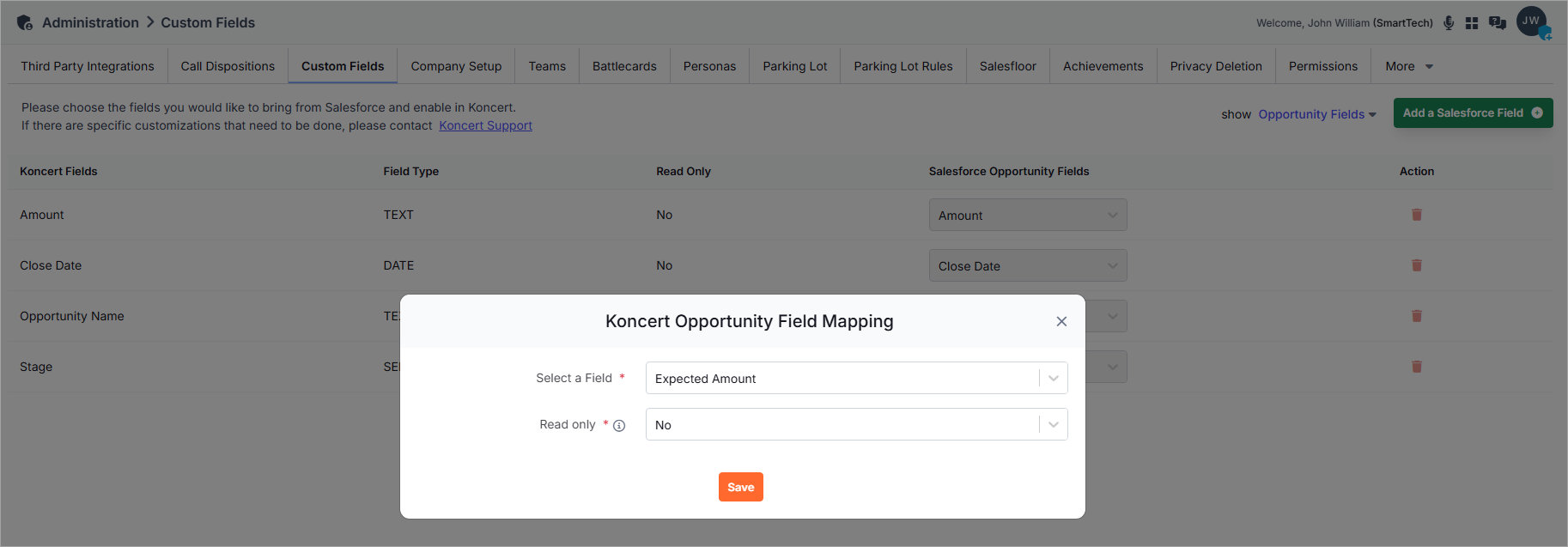
Task: Open the Read only dropdown
Action: click(x=856, y=424)
